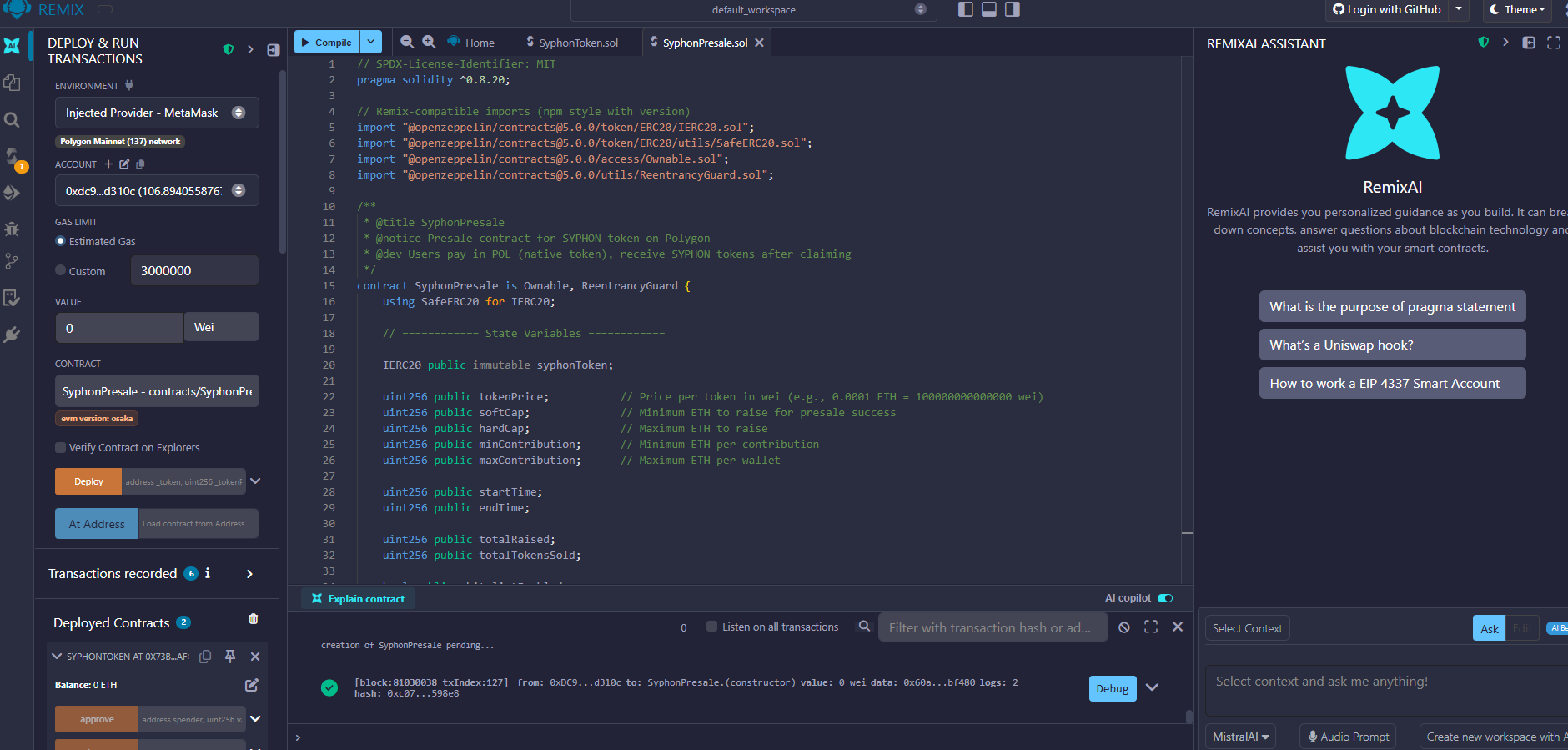Screen dimensions: 1568x750
Task: Copy the SyphonToken contract address
Action: [x=205, y=657]
